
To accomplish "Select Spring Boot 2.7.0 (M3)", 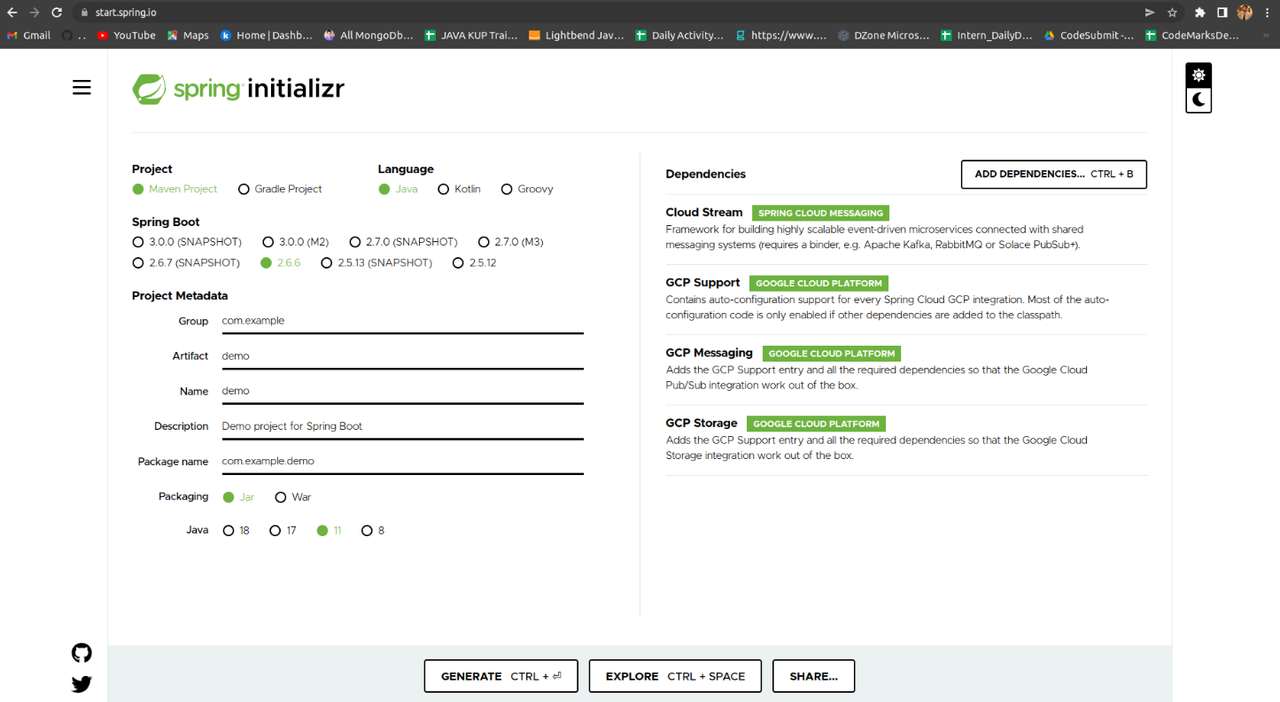I will coord(511,242).
